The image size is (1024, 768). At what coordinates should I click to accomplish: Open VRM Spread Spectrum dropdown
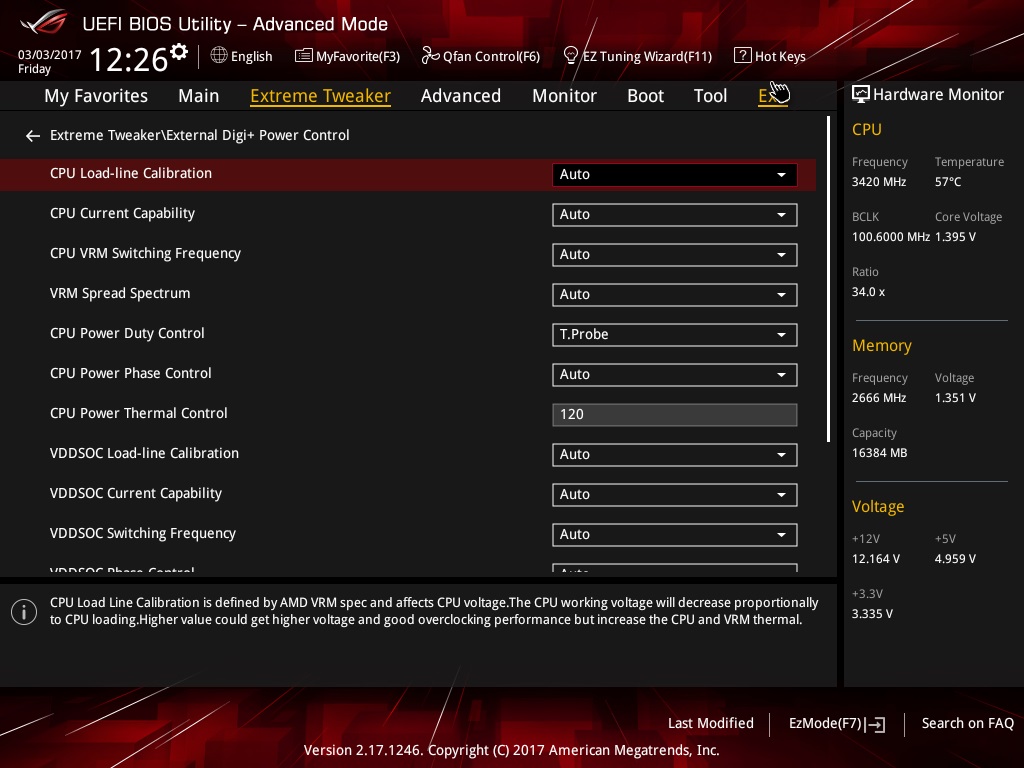pyautogui.click(x=675, y=295)
